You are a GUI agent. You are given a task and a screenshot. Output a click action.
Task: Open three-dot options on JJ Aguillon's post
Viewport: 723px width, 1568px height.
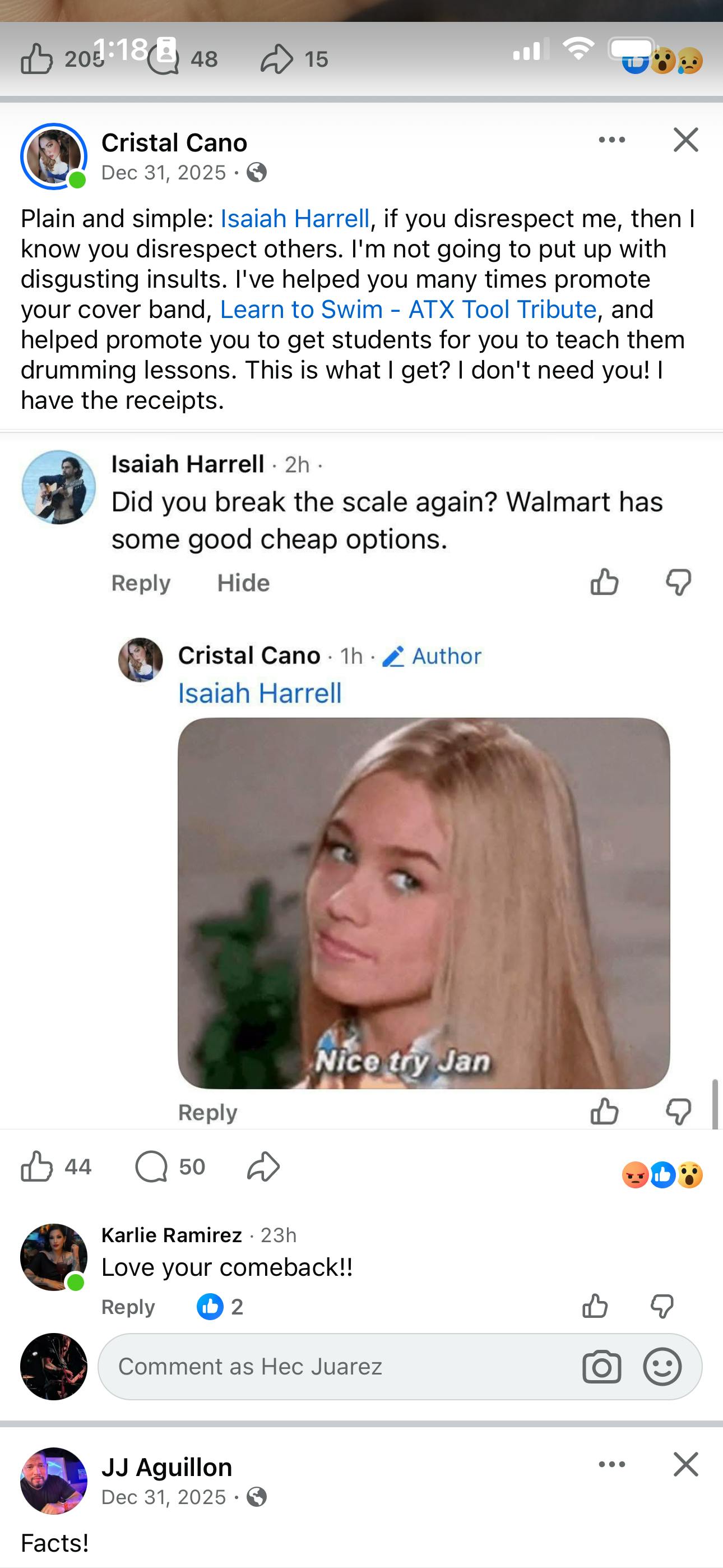[611, 1464]
